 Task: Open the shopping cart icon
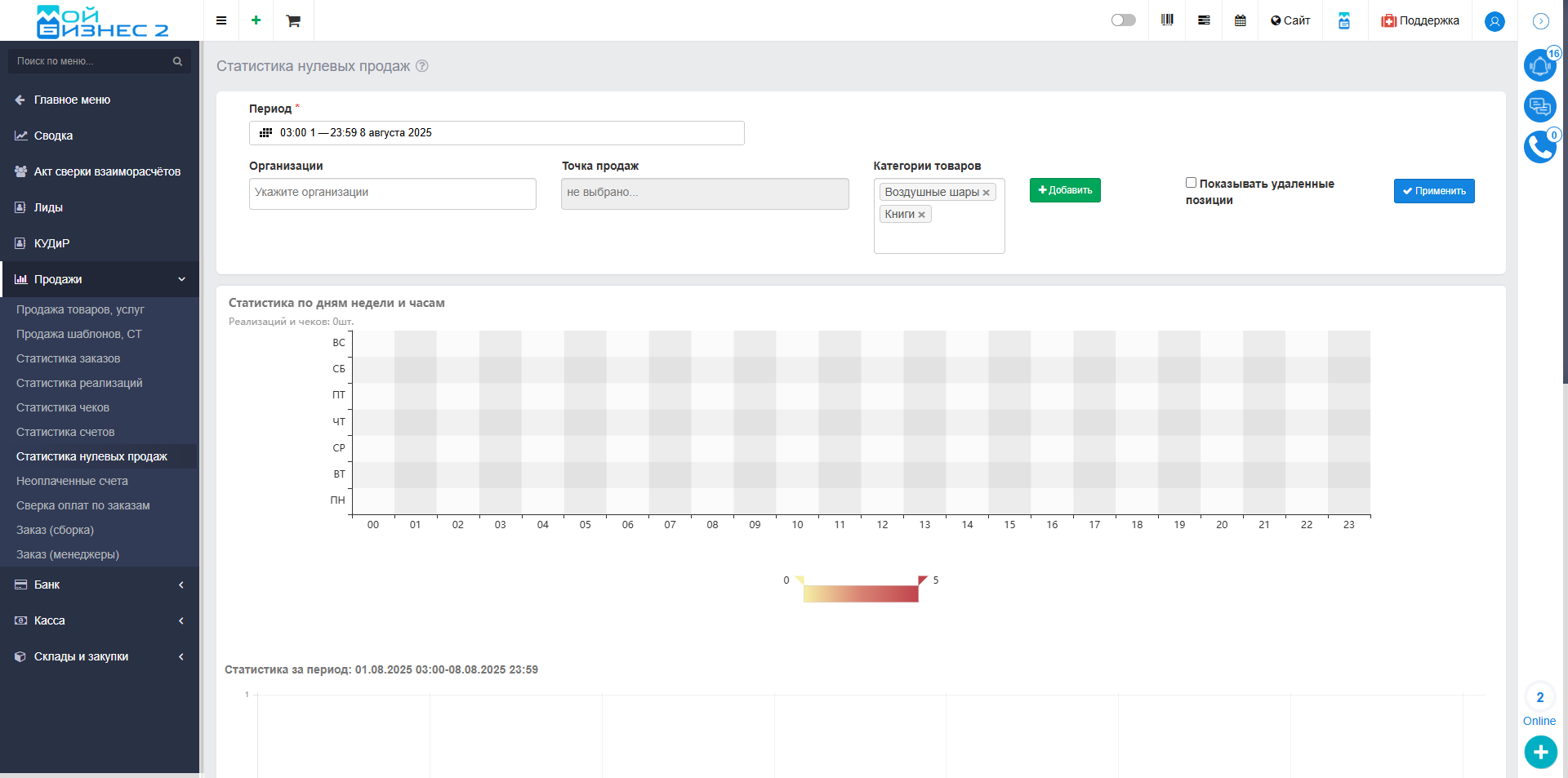(x=293, y=20)
